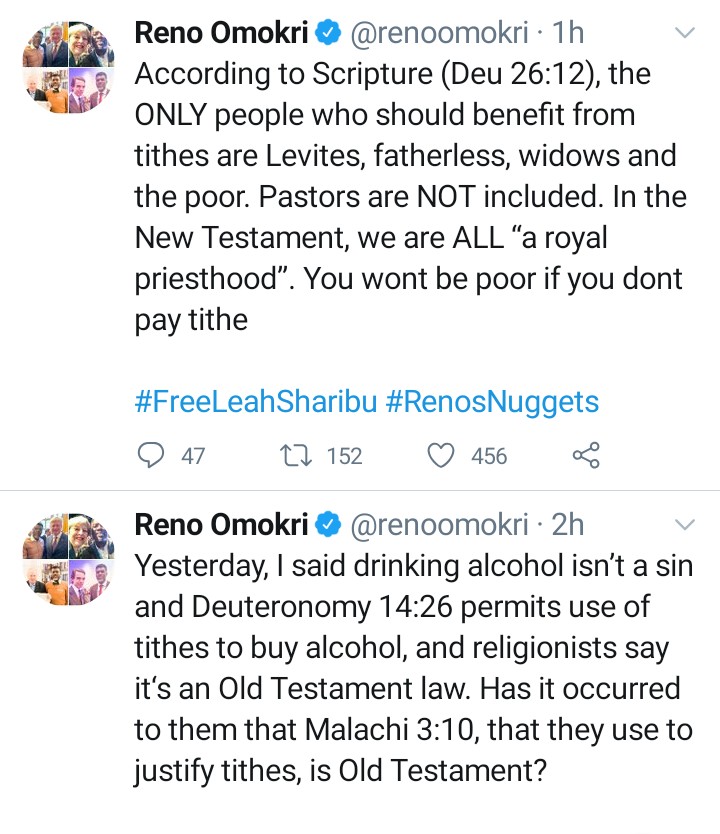View the 152 retweets count
The image size is (720, 834).
pos(344,456)
